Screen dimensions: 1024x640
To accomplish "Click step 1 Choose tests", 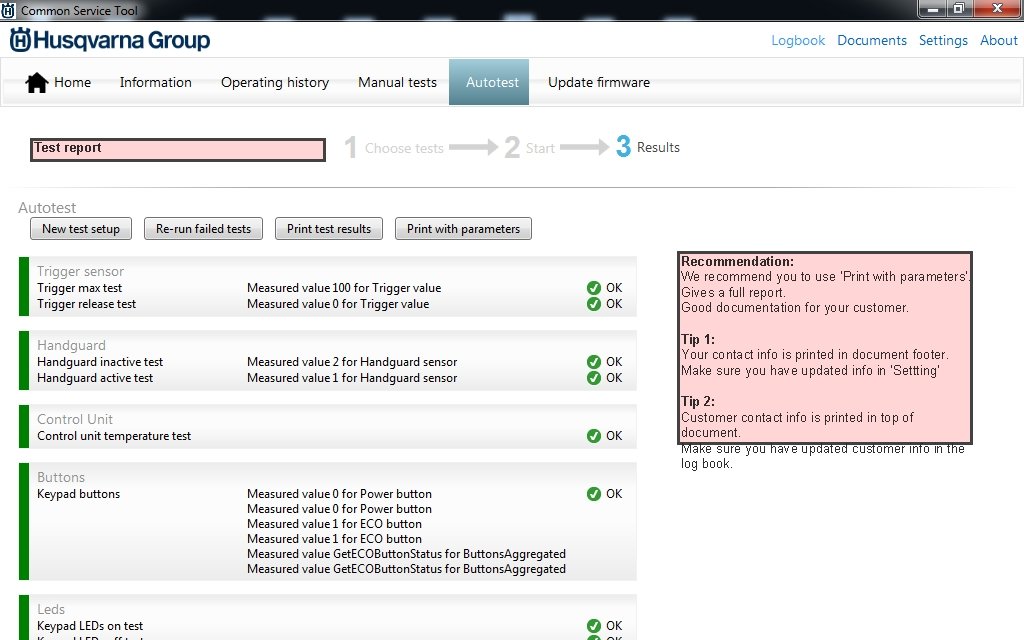I will (394, 148).
